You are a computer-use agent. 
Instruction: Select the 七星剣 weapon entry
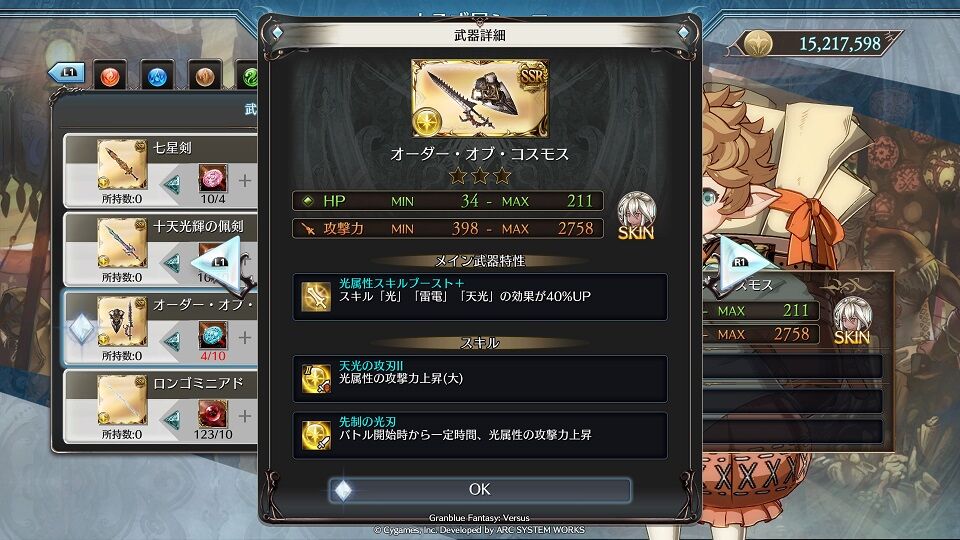[x=160, y=171]
